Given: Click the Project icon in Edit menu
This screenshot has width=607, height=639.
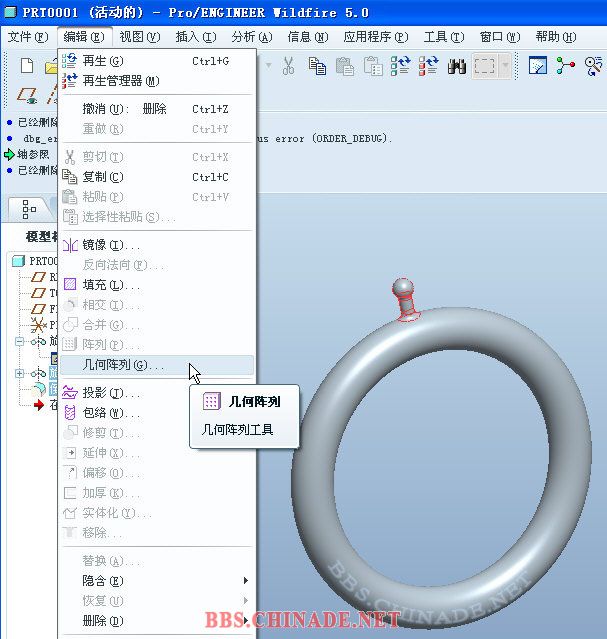Looking at the screenshot, I should (70, 393).
